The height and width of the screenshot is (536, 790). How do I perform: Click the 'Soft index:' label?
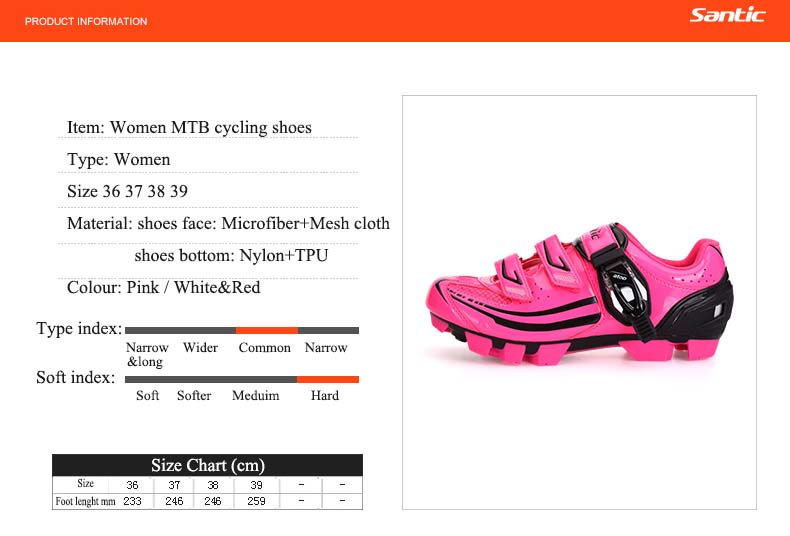tap(76, 377)
